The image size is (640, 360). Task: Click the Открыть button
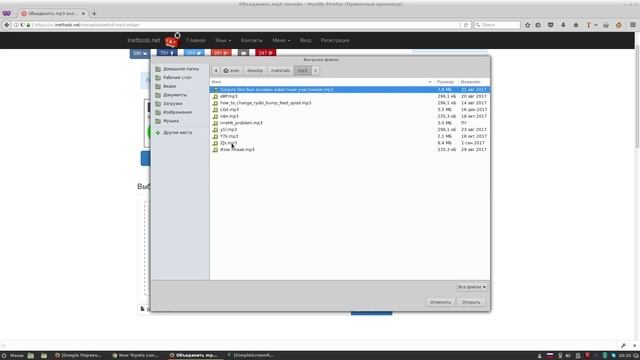click(x=471, y=302)
